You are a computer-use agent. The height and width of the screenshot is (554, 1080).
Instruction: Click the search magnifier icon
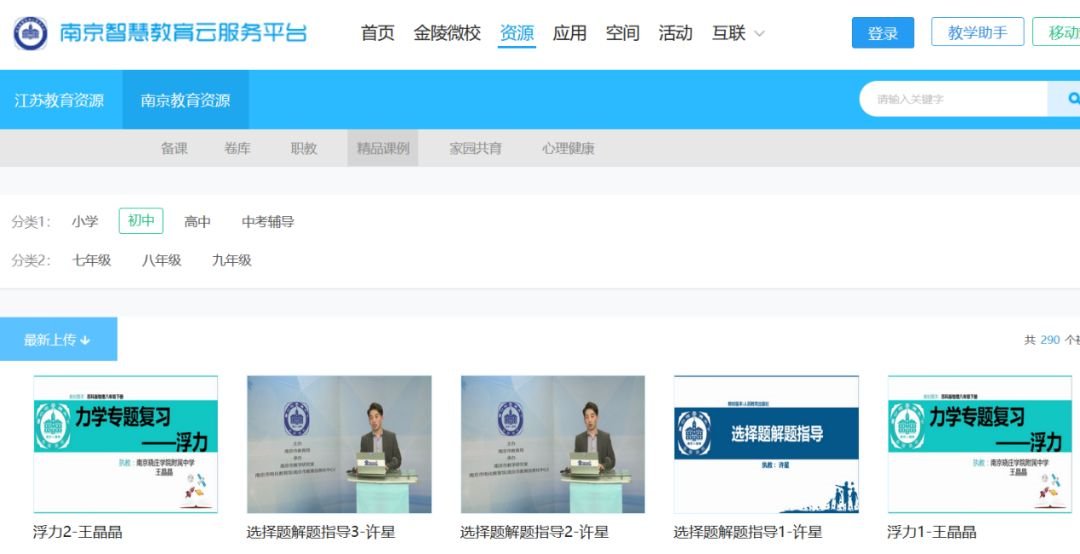coord(1072,99)
